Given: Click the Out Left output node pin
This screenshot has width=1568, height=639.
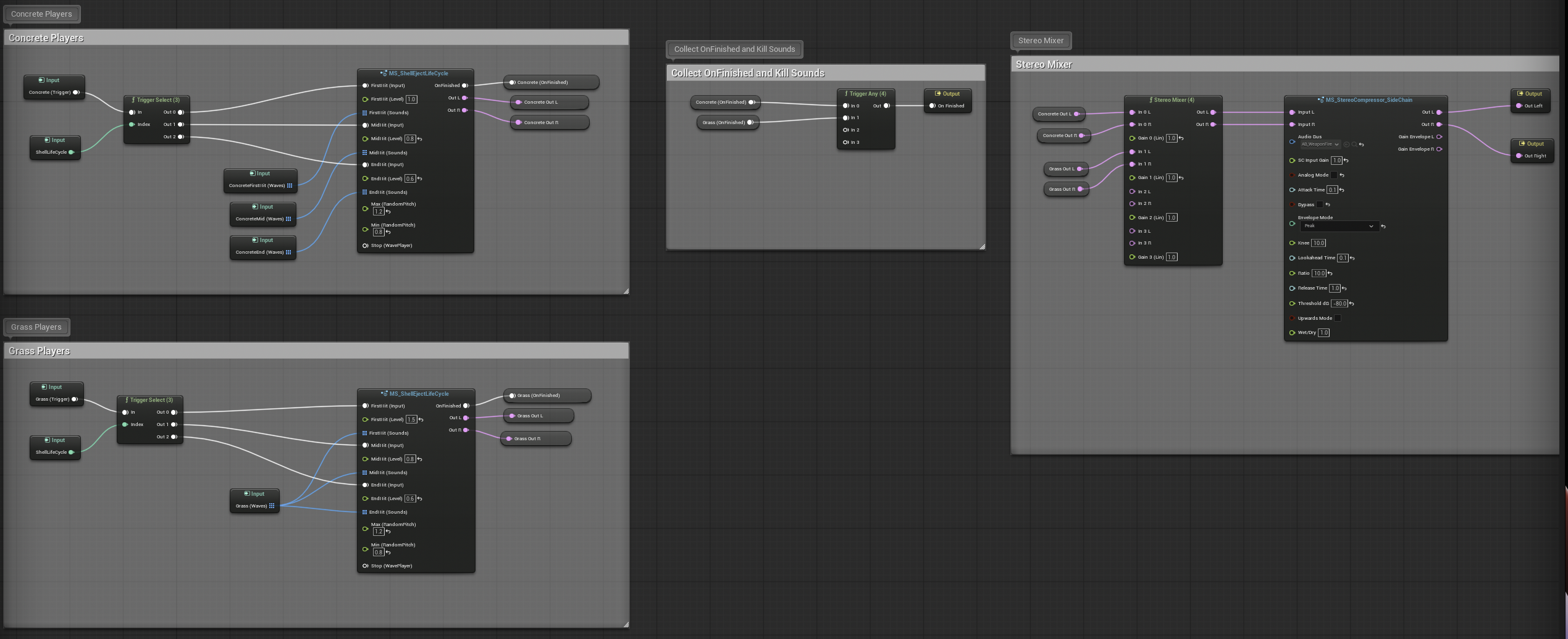Looking at the screenshot, I should pos(1519,106).
